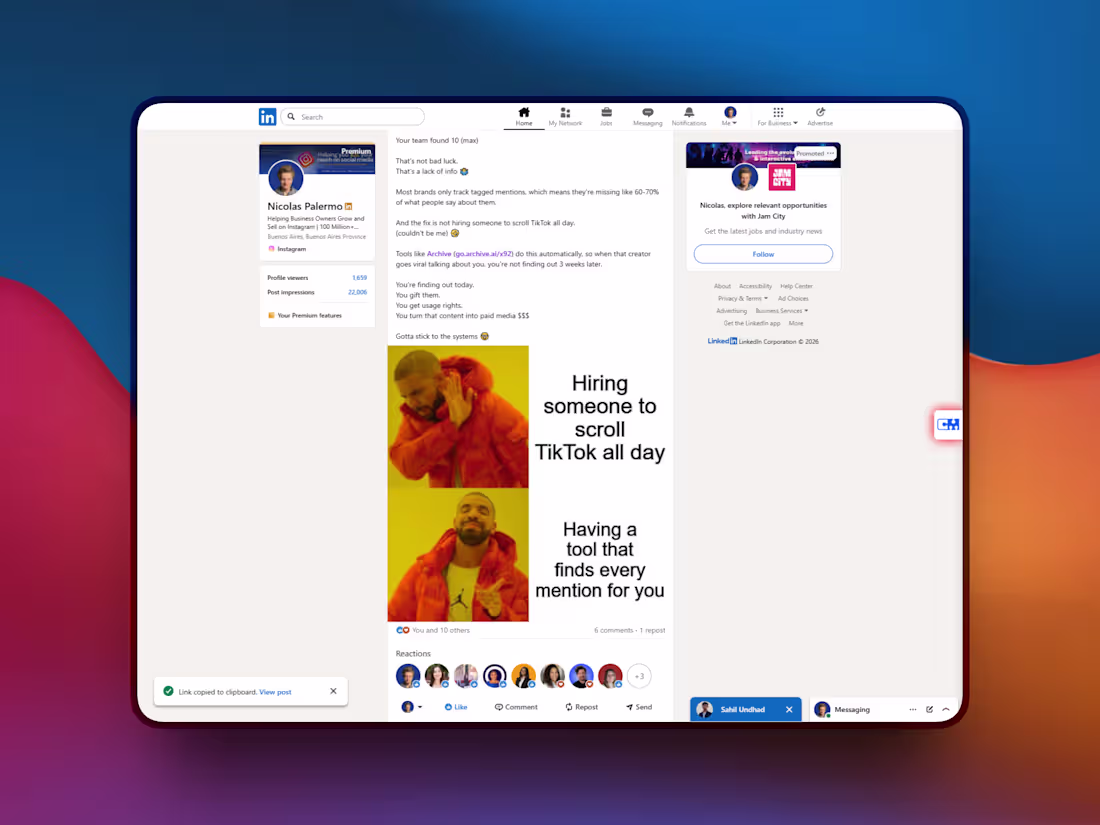
Task: Toggle Like on the post
Action: pos(456,707)
